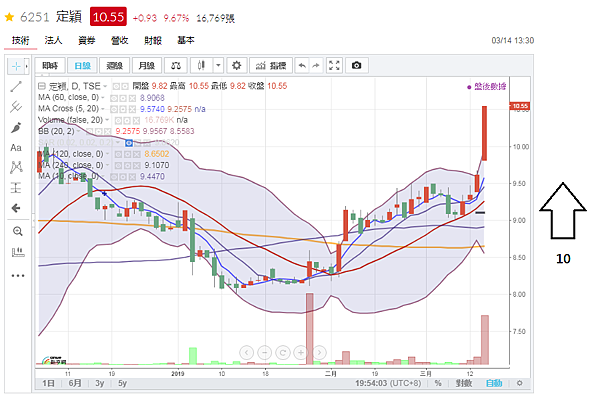Image resolution: width=600 pixels, height=400 pixels.
Task: Choose the Aa text annotation tool
Action: [16, 148]
